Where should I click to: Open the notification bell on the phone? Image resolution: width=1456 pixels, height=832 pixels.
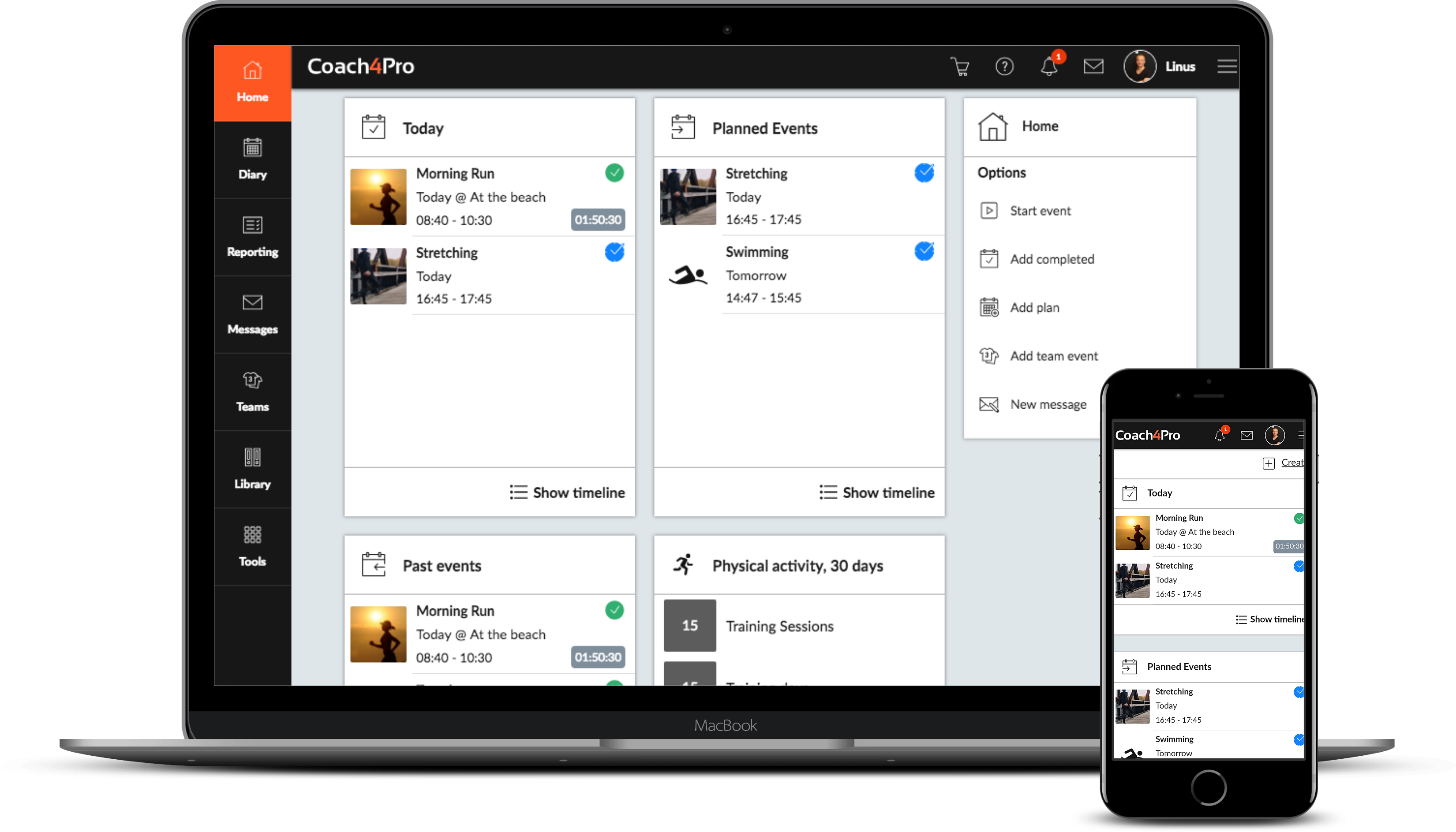click(x=1220, y=436)
